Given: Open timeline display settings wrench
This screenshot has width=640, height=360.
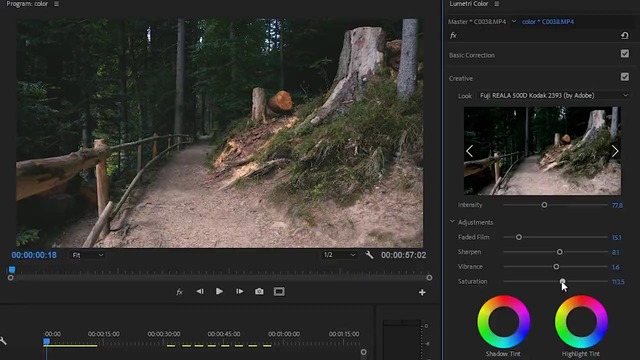Looking at the screenshot, I should (x=3, y=341).
